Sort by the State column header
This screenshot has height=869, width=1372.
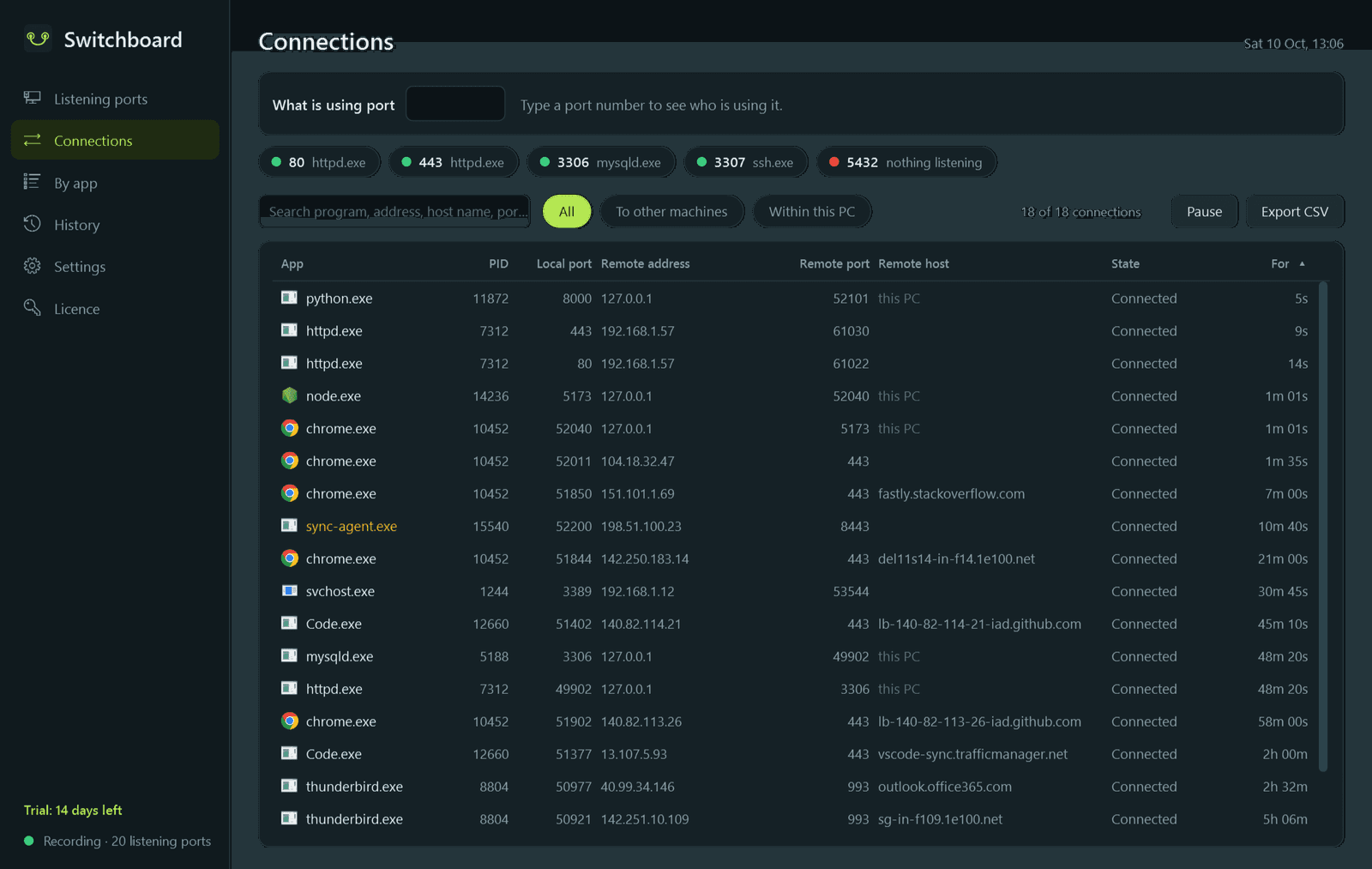click(x=1125, y=263)
